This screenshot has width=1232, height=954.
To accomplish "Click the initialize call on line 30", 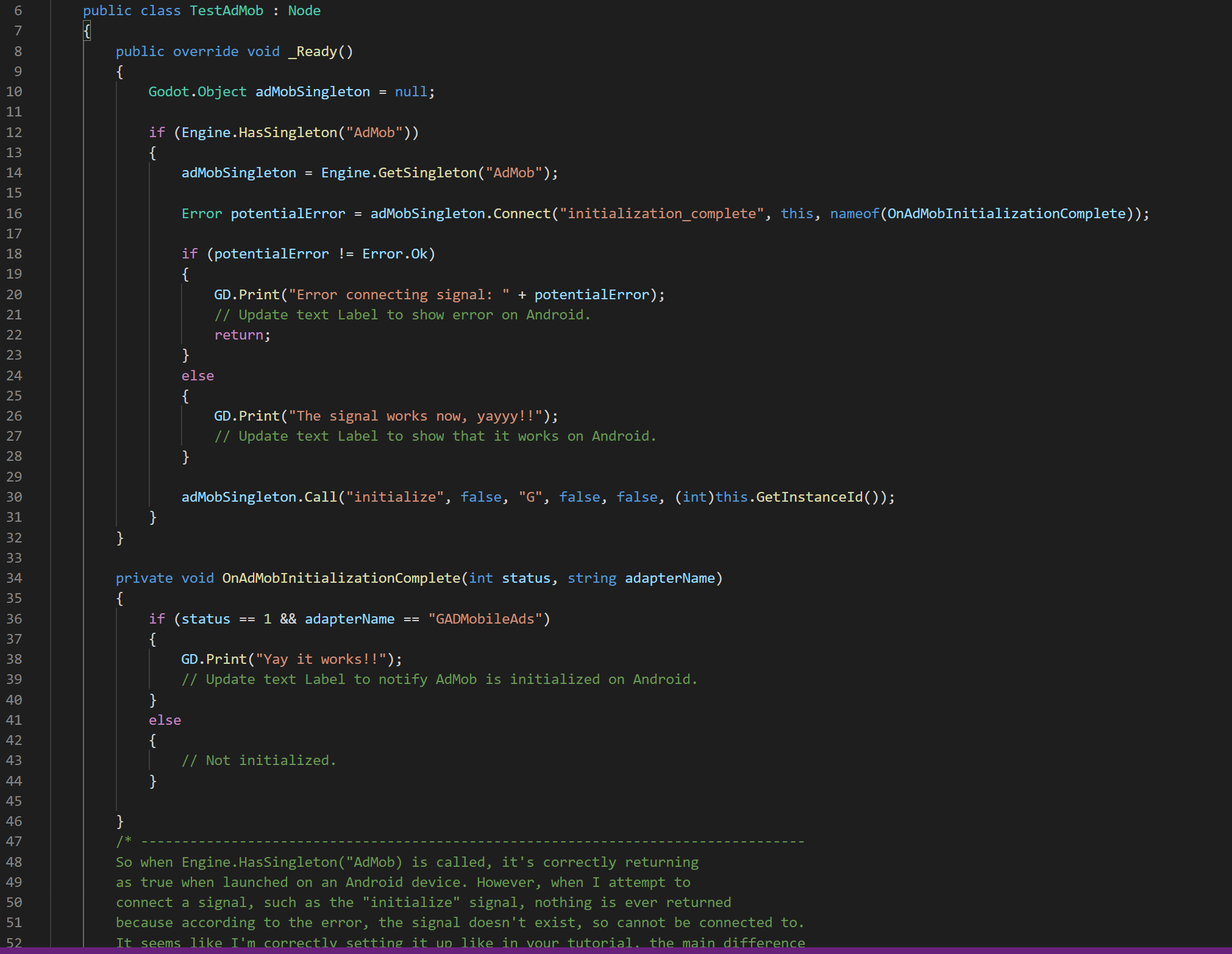I will point(395,497).
